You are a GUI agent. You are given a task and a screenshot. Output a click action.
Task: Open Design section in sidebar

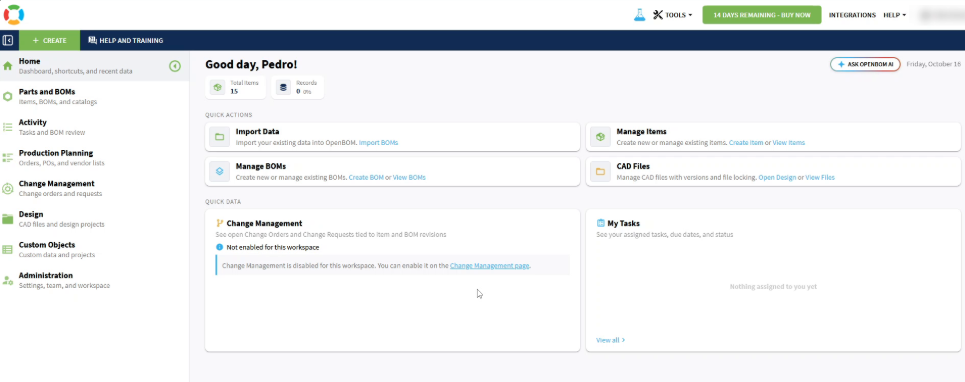click(x=94, y=219)
